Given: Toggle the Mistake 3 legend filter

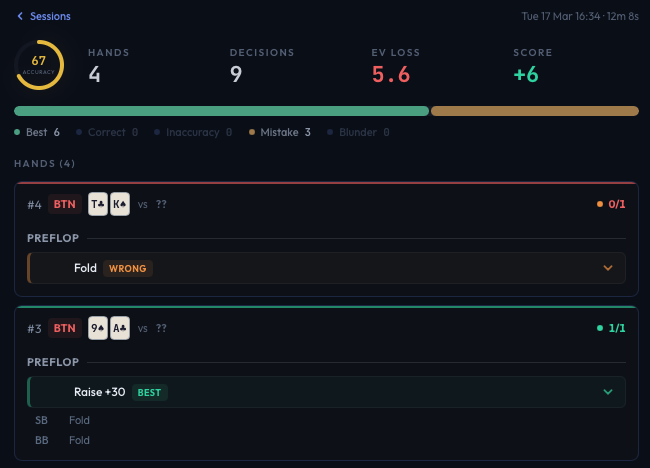Looking at the screenshot, I should (x=280, y=132).
